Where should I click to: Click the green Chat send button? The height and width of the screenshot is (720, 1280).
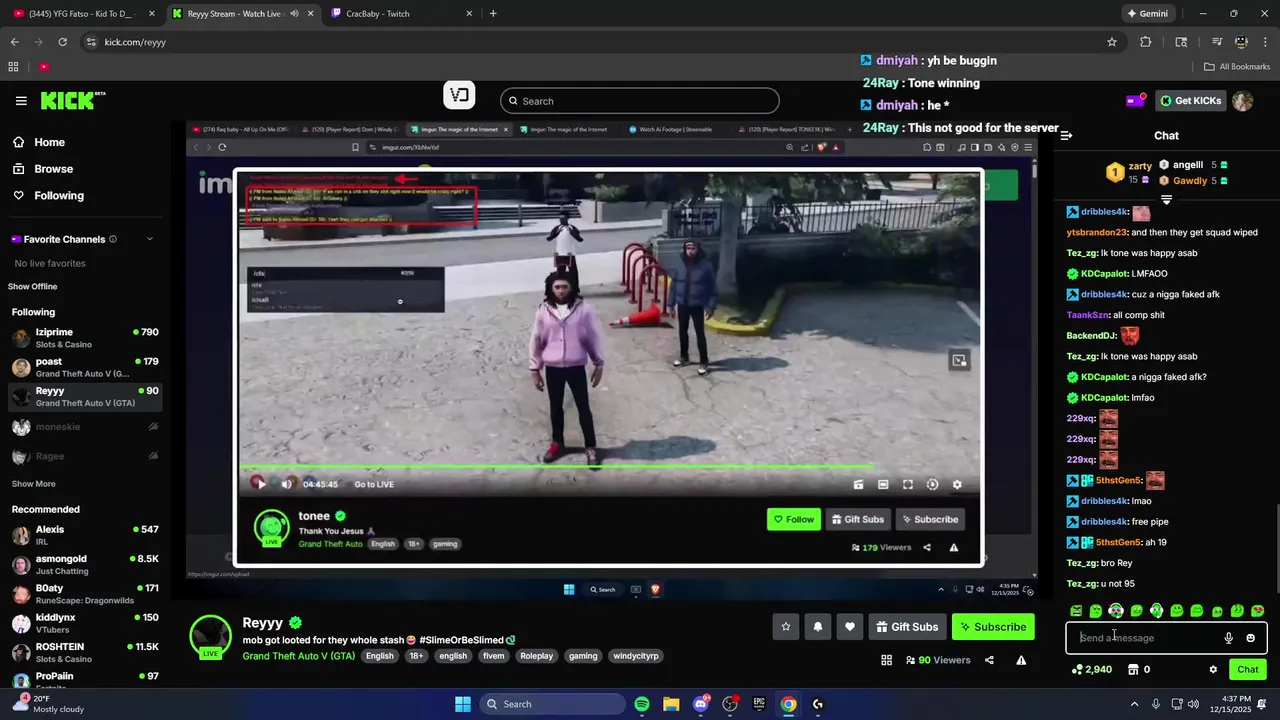pos(1248,670)
